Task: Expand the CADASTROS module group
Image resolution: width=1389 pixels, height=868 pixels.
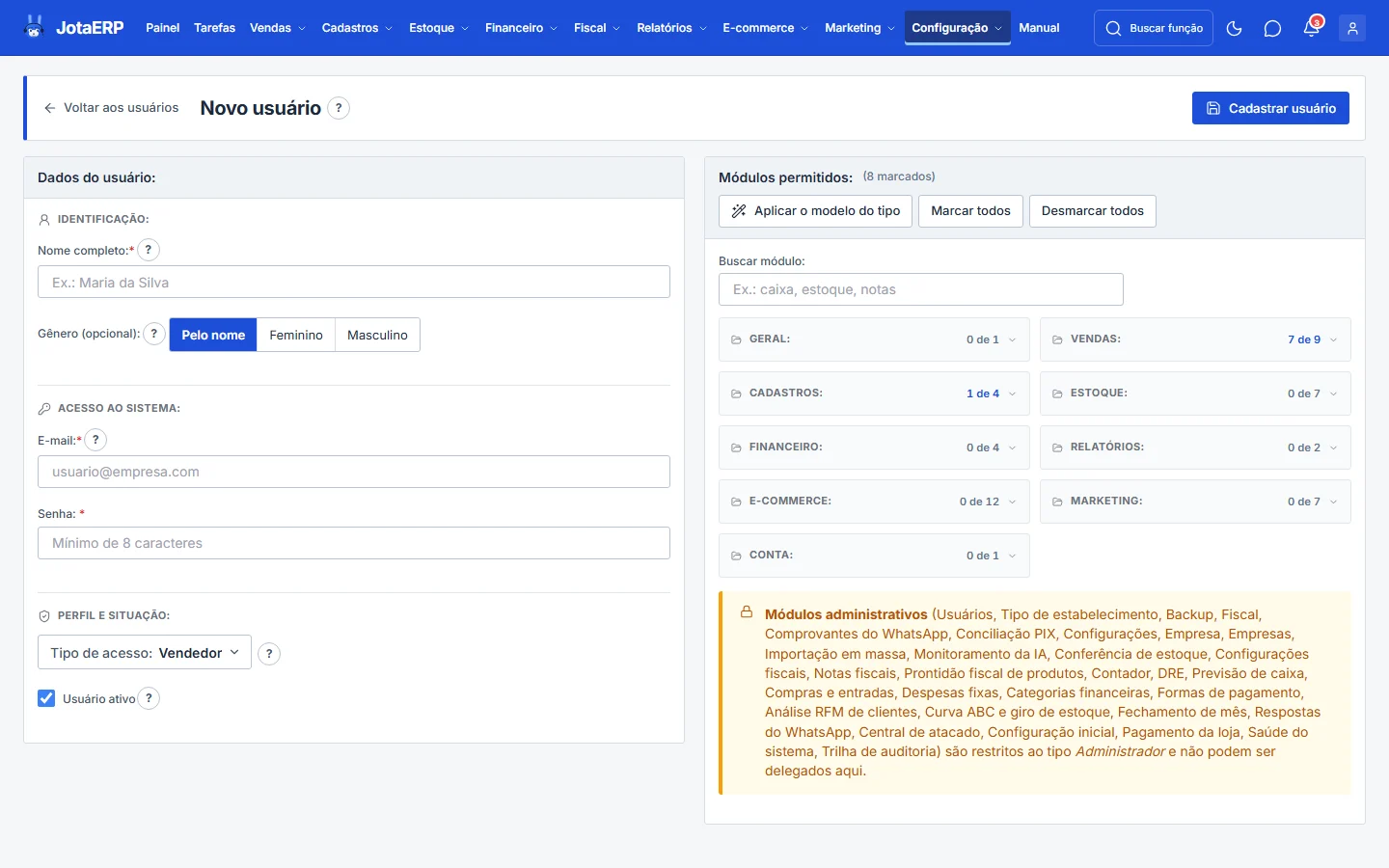Action: click(x=874, y=393)
